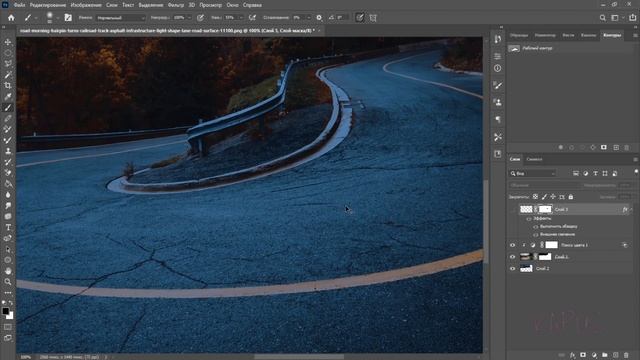Viewport: 640px width, 360px height.
Task: Click background color swatch
Action: (x=10, y=316)
